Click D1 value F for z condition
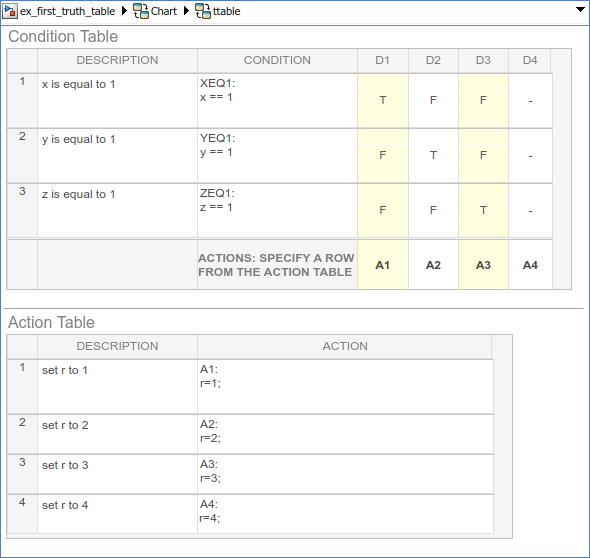Viewport: 590px width, 558px height. coord(383,210)
